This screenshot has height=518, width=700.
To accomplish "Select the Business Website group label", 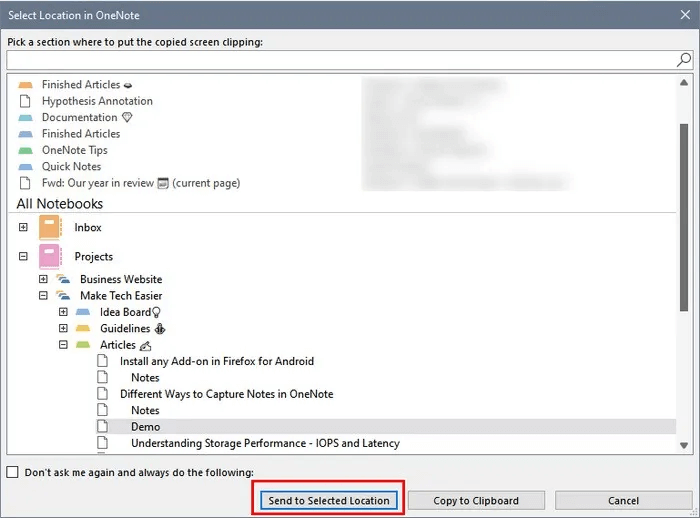I will coord(121,279).
